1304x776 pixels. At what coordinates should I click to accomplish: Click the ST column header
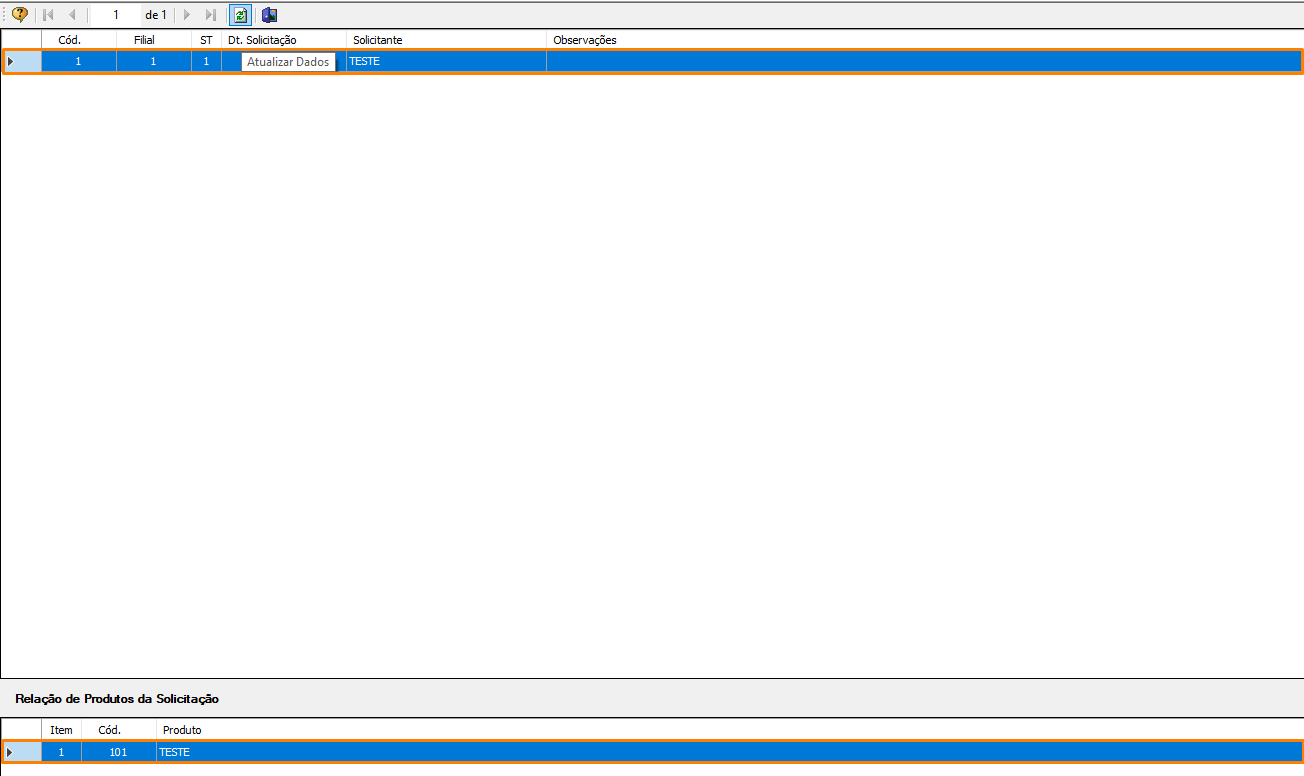coord(206,40)
